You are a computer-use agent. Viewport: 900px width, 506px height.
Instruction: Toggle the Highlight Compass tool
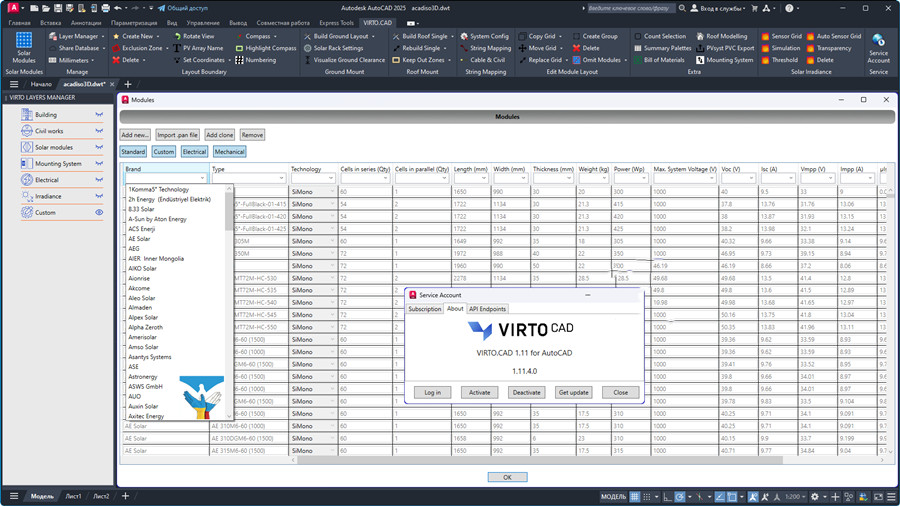[x=266, y=48]
